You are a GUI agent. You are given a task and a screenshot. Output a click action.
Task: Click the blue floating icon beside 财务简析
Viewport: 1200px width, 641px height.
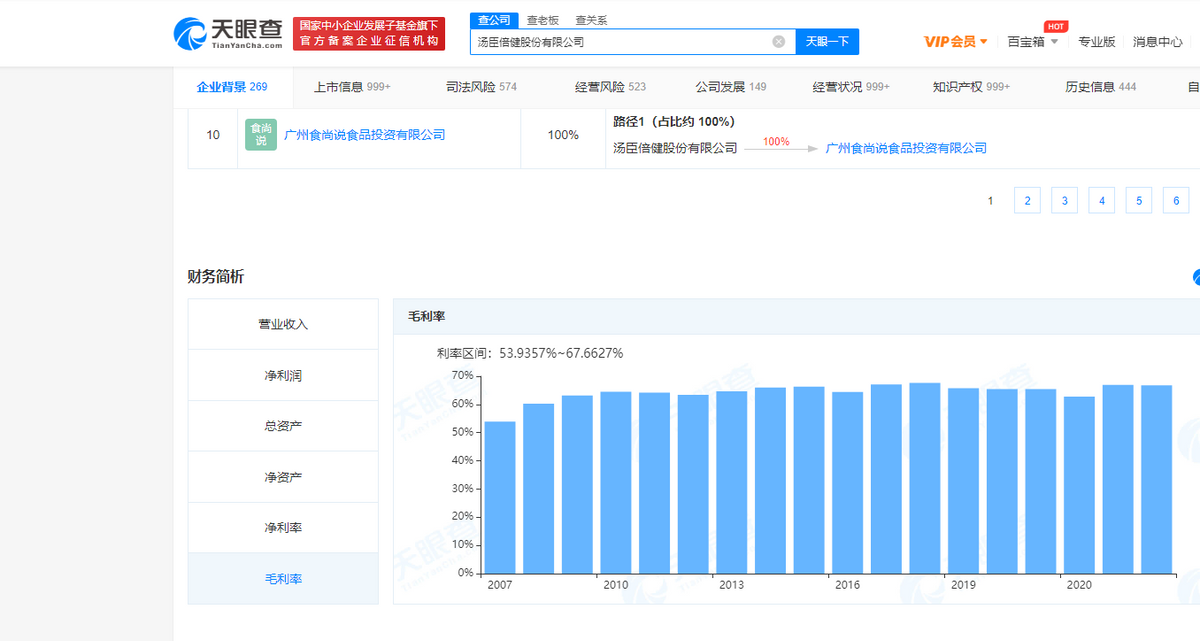tap(1196, 278)
